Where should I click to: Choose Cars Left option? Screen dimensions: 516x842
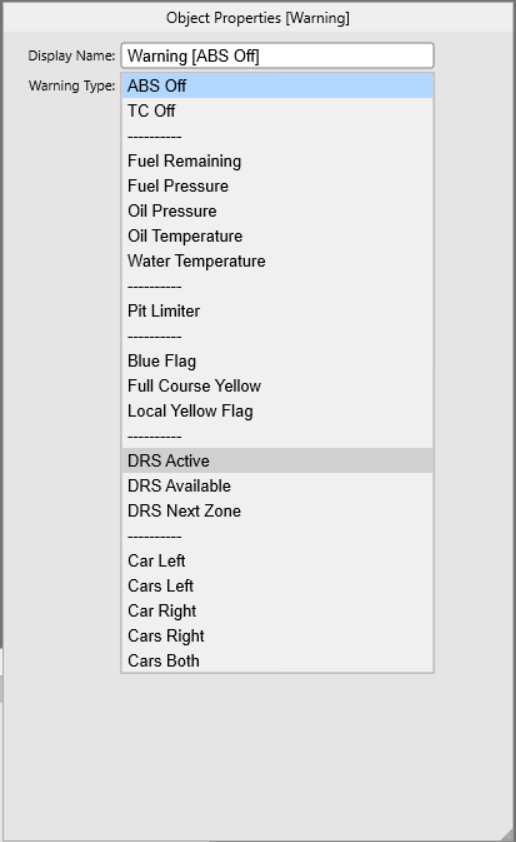coord(277,585)
